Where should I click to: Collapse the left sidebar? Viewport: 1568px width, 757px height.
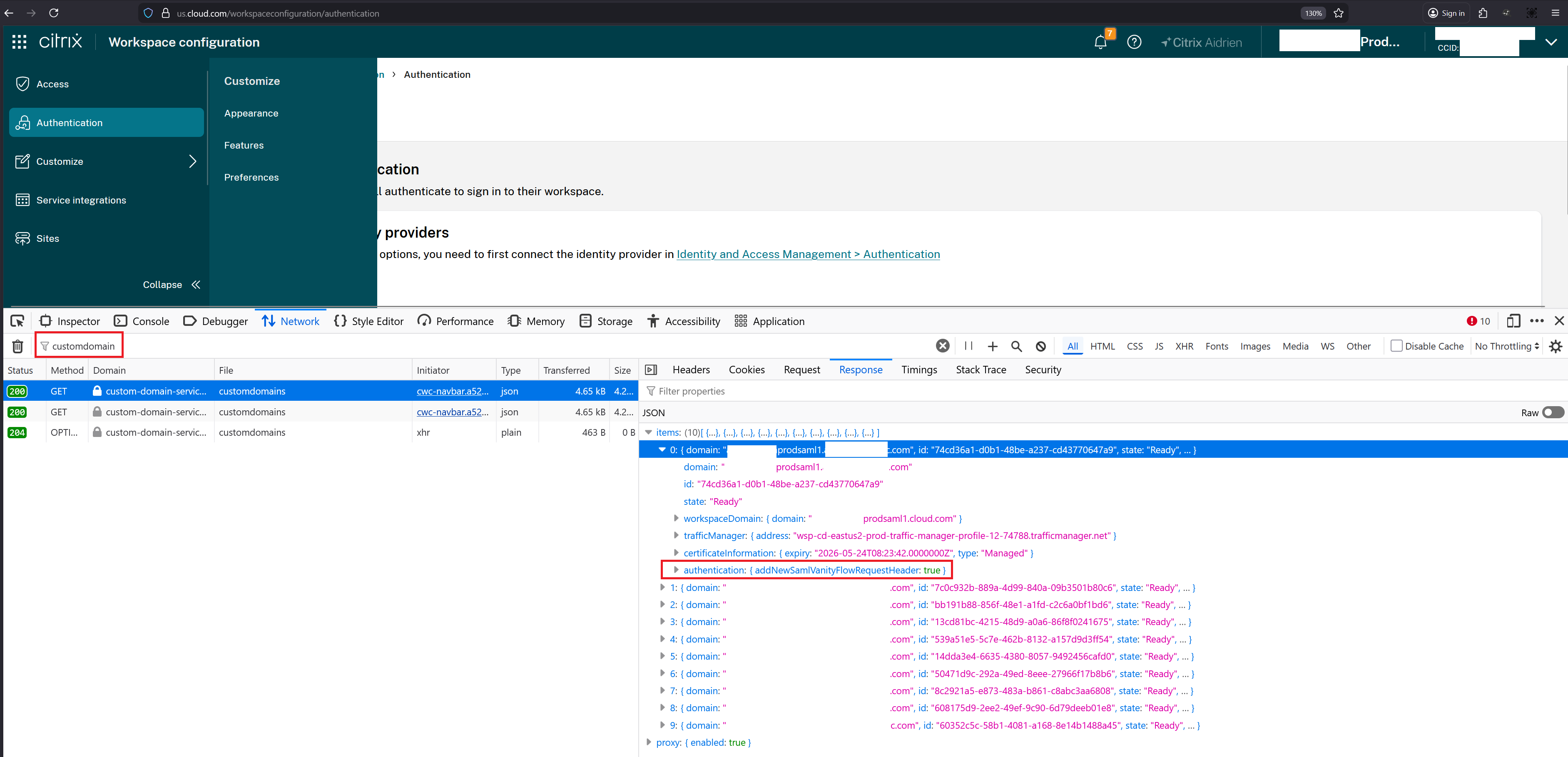coord(172,285)
